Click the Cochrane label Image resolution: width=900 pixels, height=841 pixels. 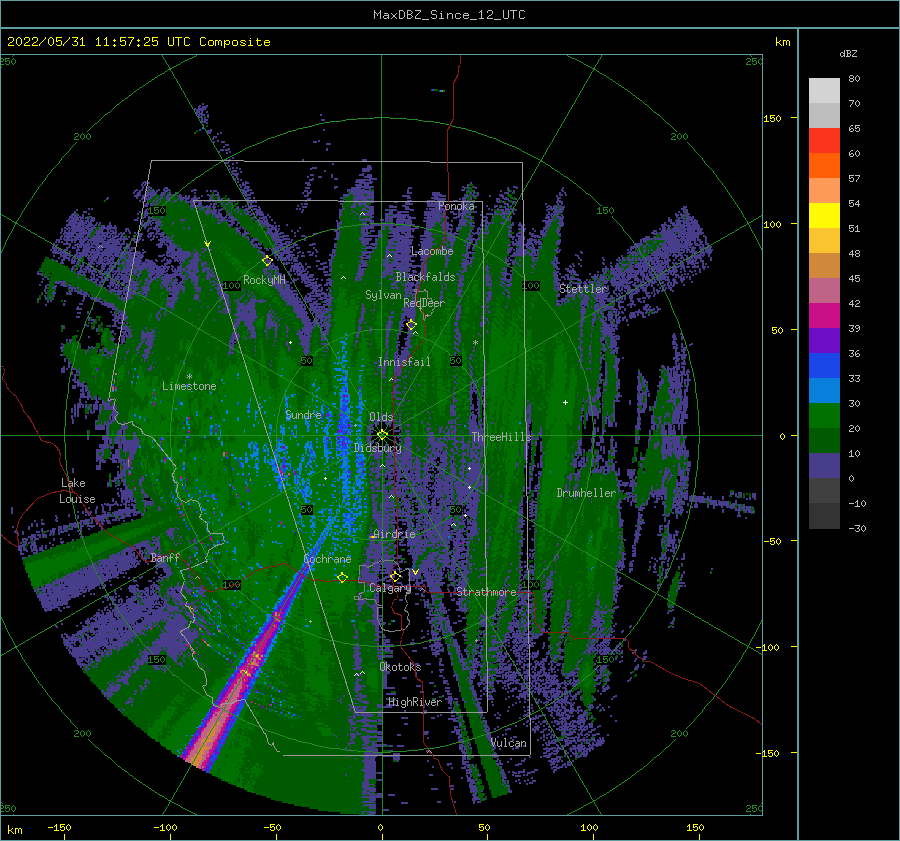pos(327,559)
